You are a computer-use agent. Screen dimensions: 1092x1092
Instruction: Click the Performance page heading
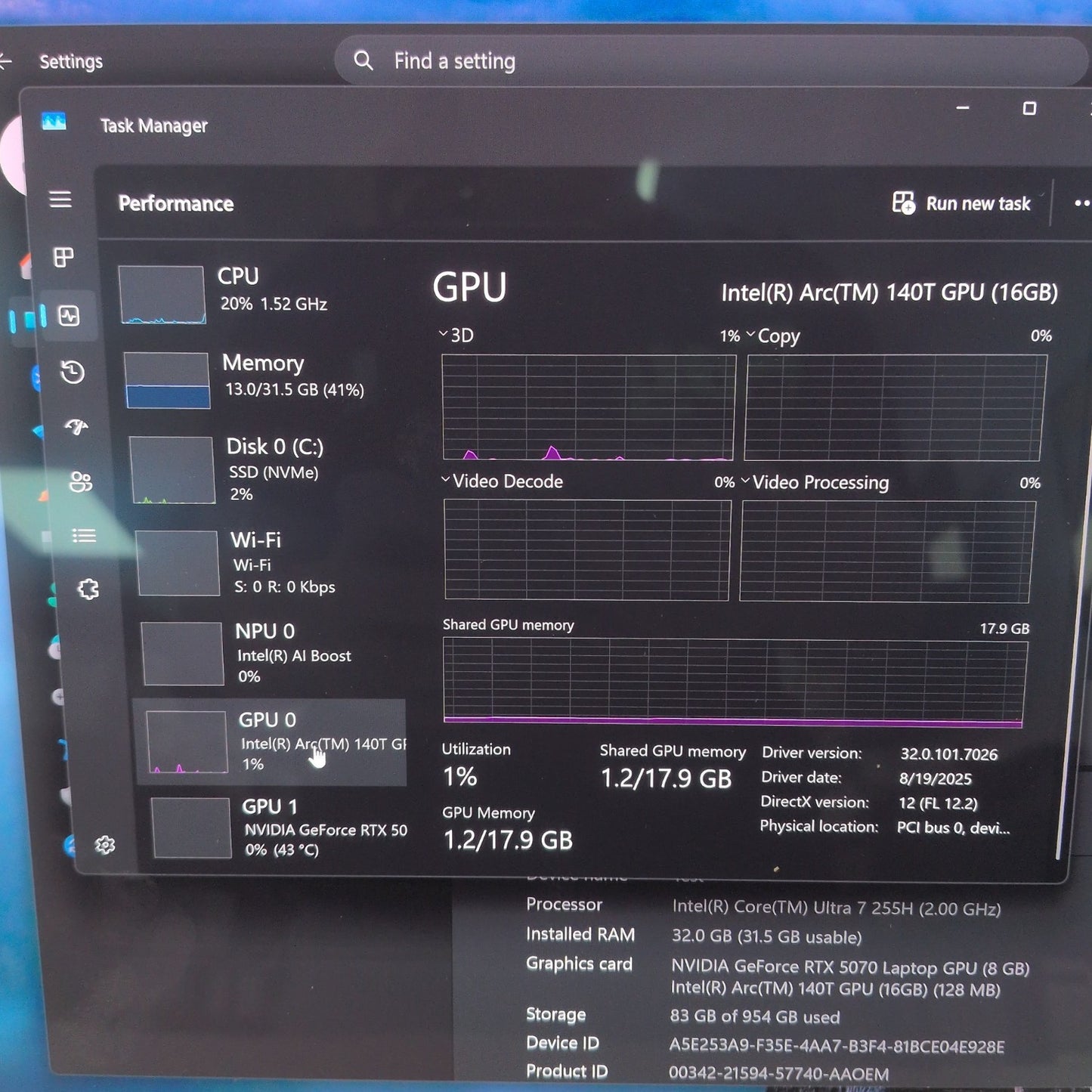[176, 203]
